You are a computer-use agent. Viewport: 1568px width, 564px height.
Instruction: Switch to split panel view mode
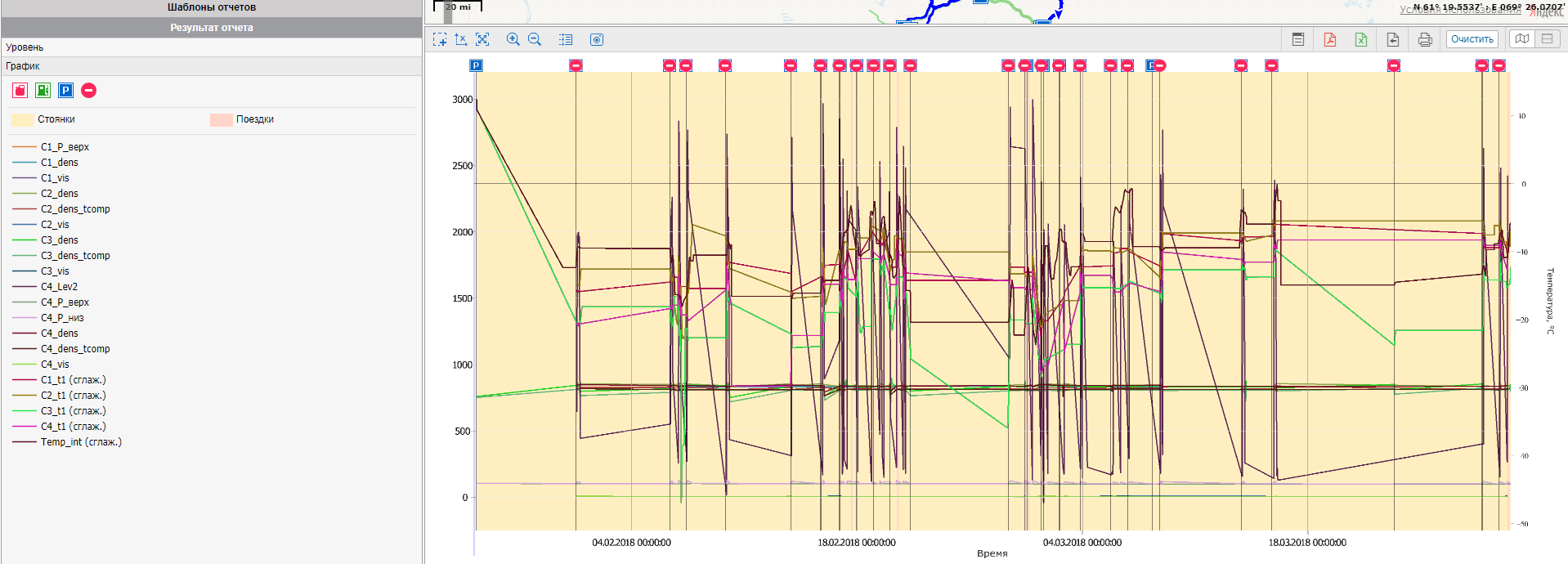tap(1547, 39)
